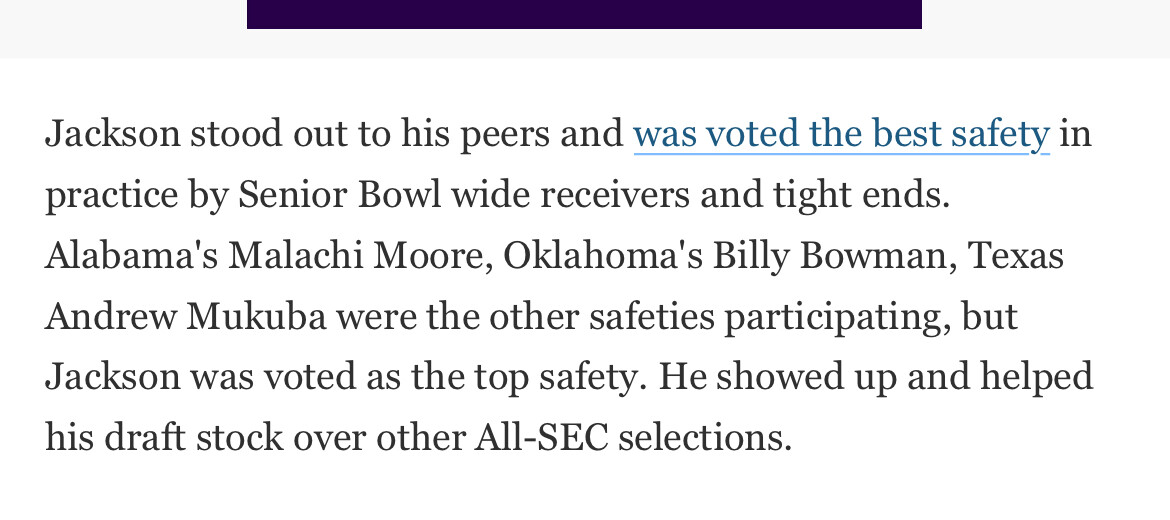The height and width of the screenshot is (520, 1170).
Task: Click the word "practice" starting second line
Action: [111, 195]
